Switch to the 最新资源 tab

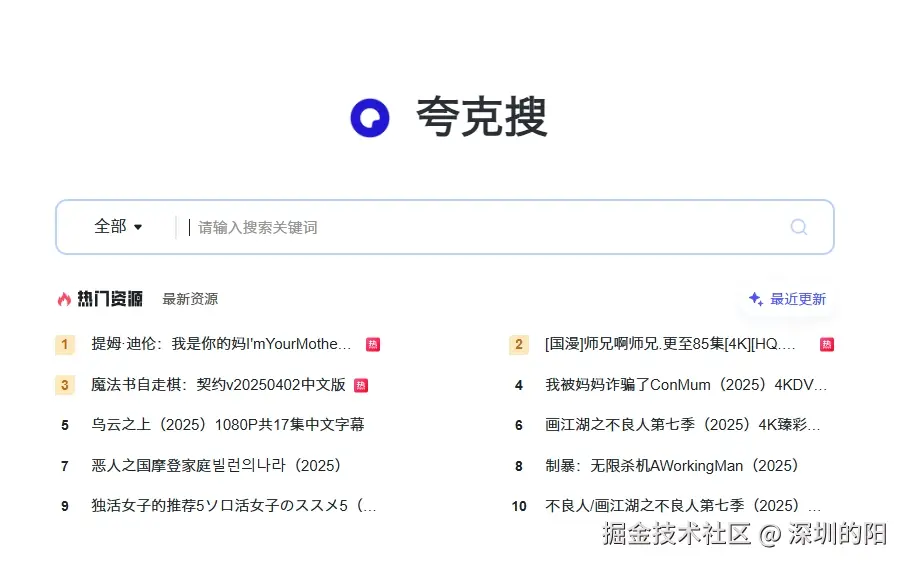click(x=190, y=299)
